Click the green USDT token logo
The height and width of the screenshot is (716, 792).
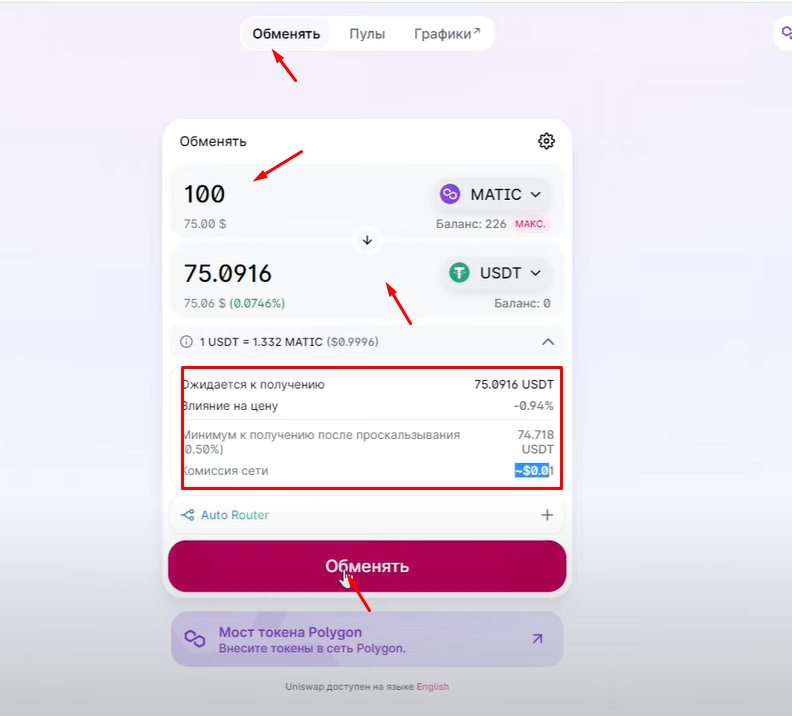coord(459,273)
